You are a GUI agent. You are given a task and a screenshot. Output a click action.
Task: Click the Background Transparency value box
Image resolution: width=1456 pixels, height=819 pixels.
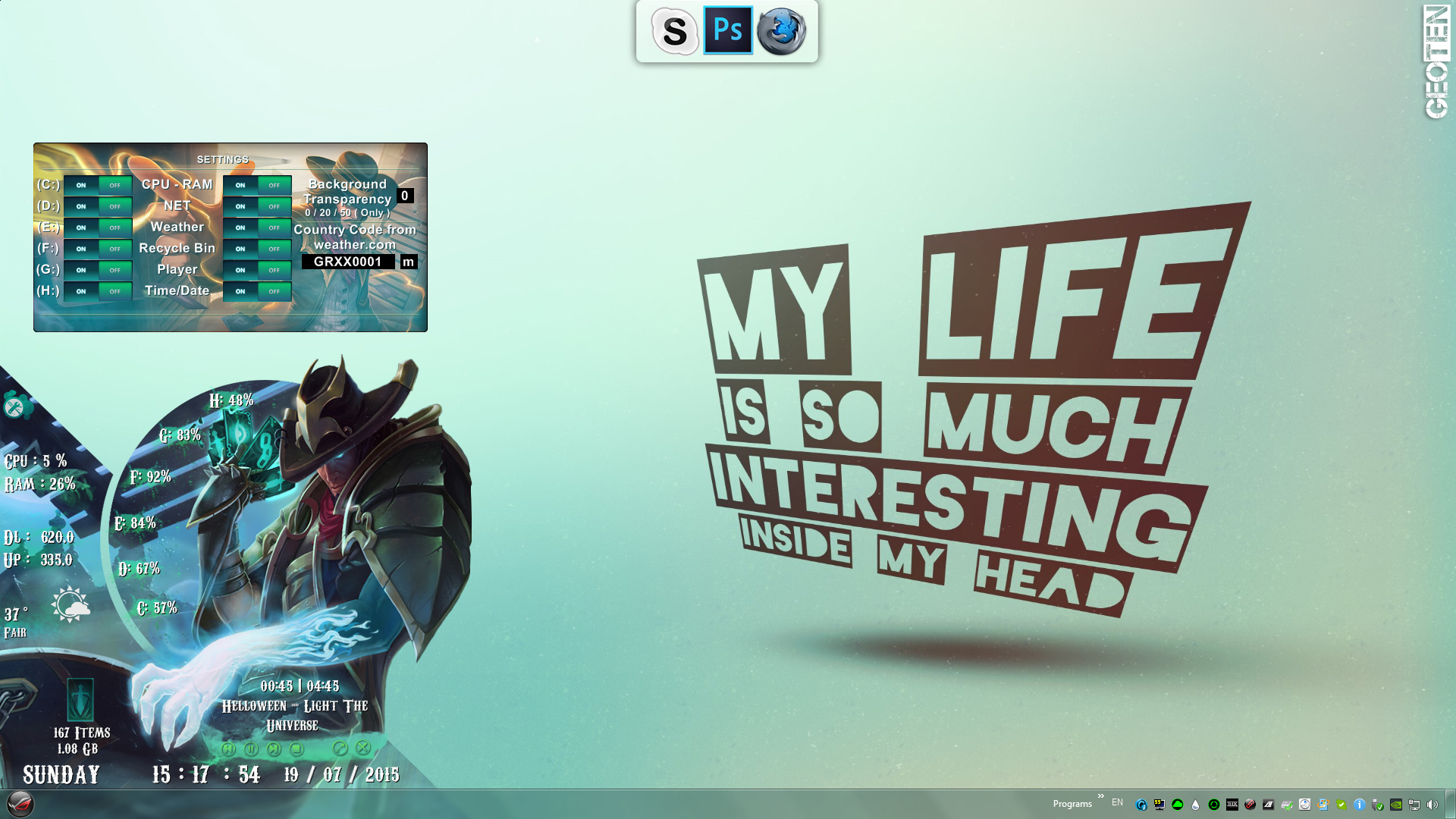(x=405, y=196)
